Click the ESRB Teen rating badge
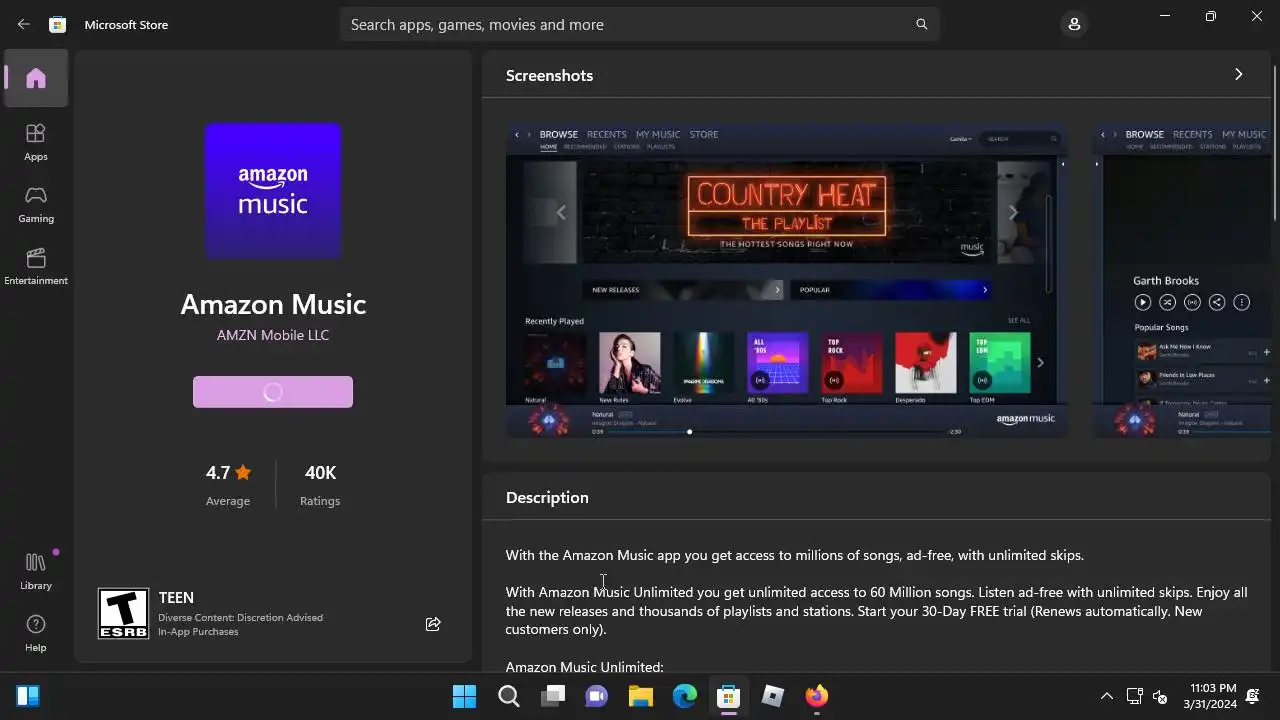 (124, 613)
